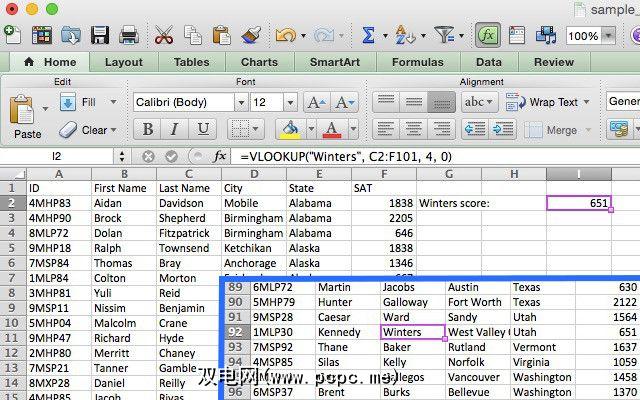Toggle Bold formatting
The height and width of the screenshot is (400, 640).
pyautogui.click(x=148, y=129)
